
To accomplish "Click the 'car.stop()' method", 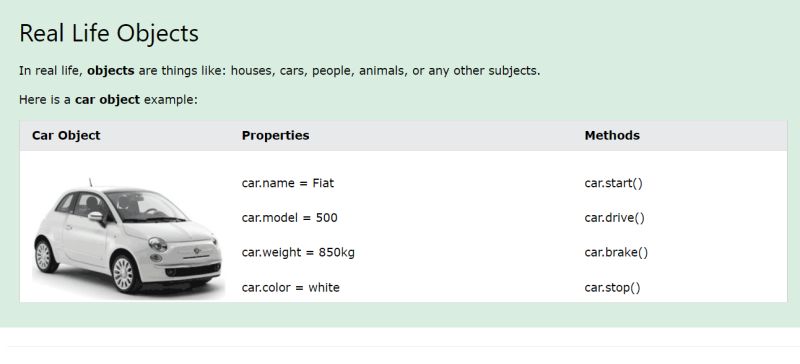I will pyautogui.click(x=612, y=287).
